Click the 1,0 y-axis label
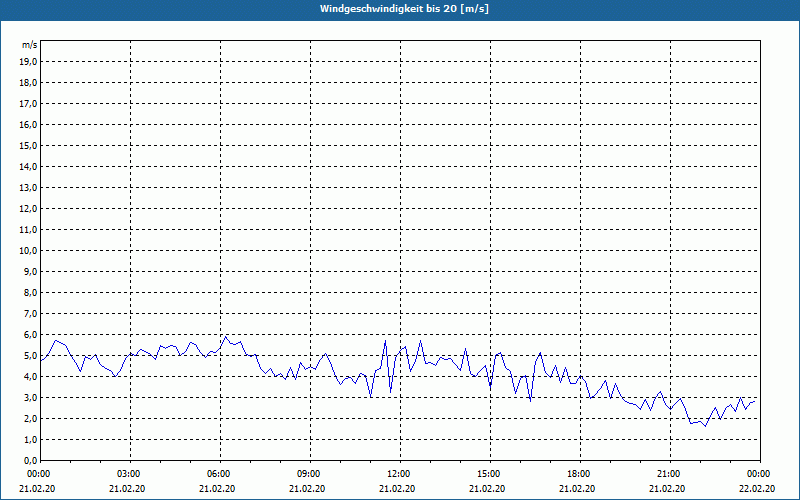800x500 pixels. pos(30,439)
